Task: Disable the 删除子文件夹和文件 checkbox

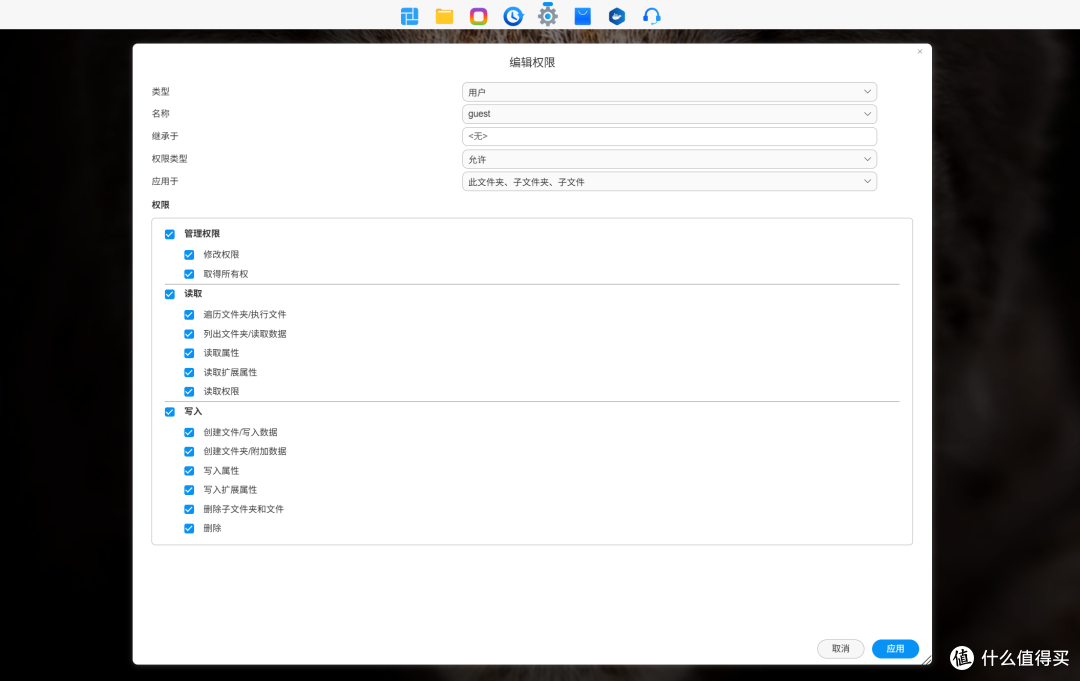Action: (189, 509)
